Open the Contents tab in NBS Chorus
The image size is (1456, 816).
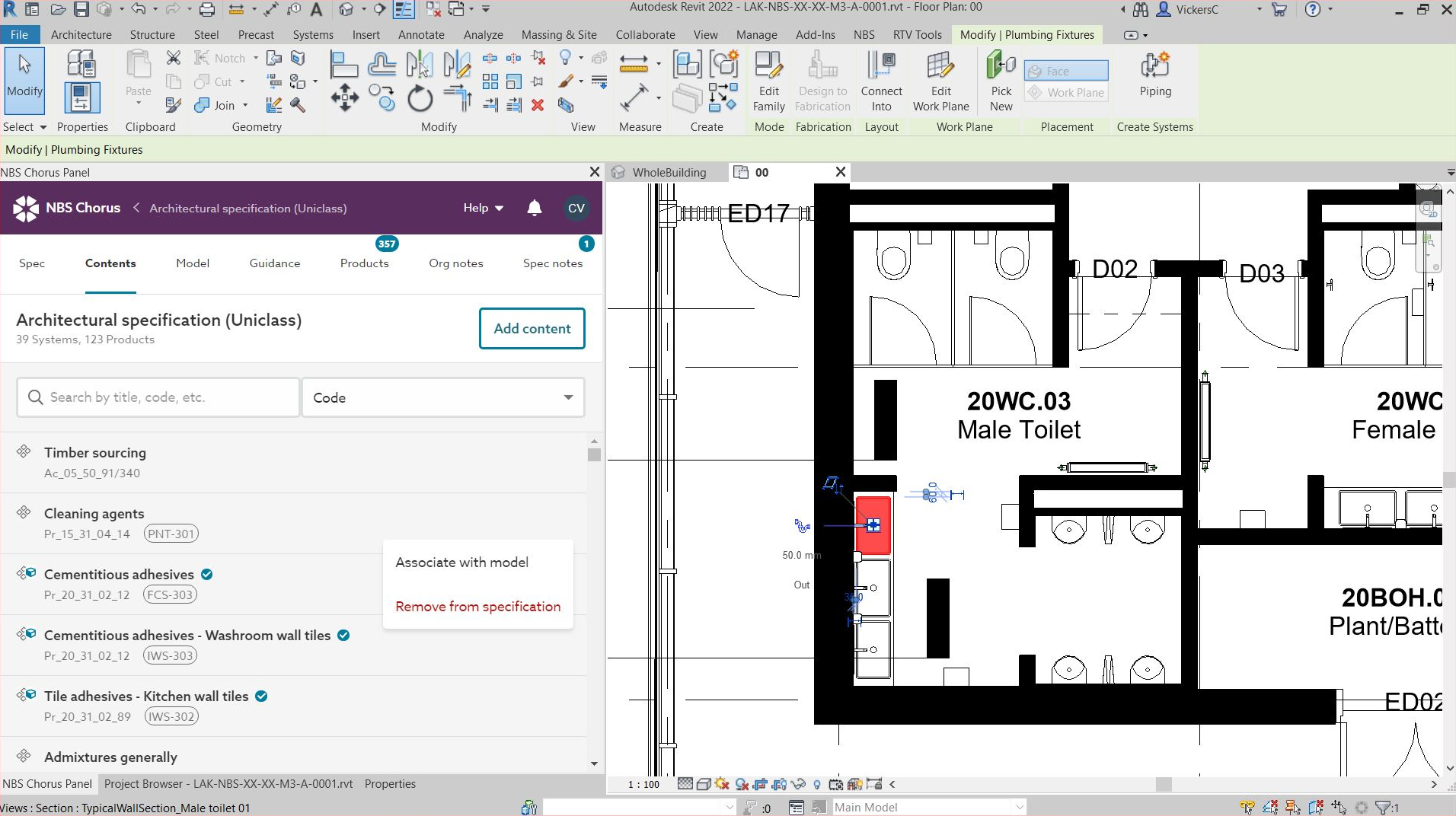(x=110, y=263)
